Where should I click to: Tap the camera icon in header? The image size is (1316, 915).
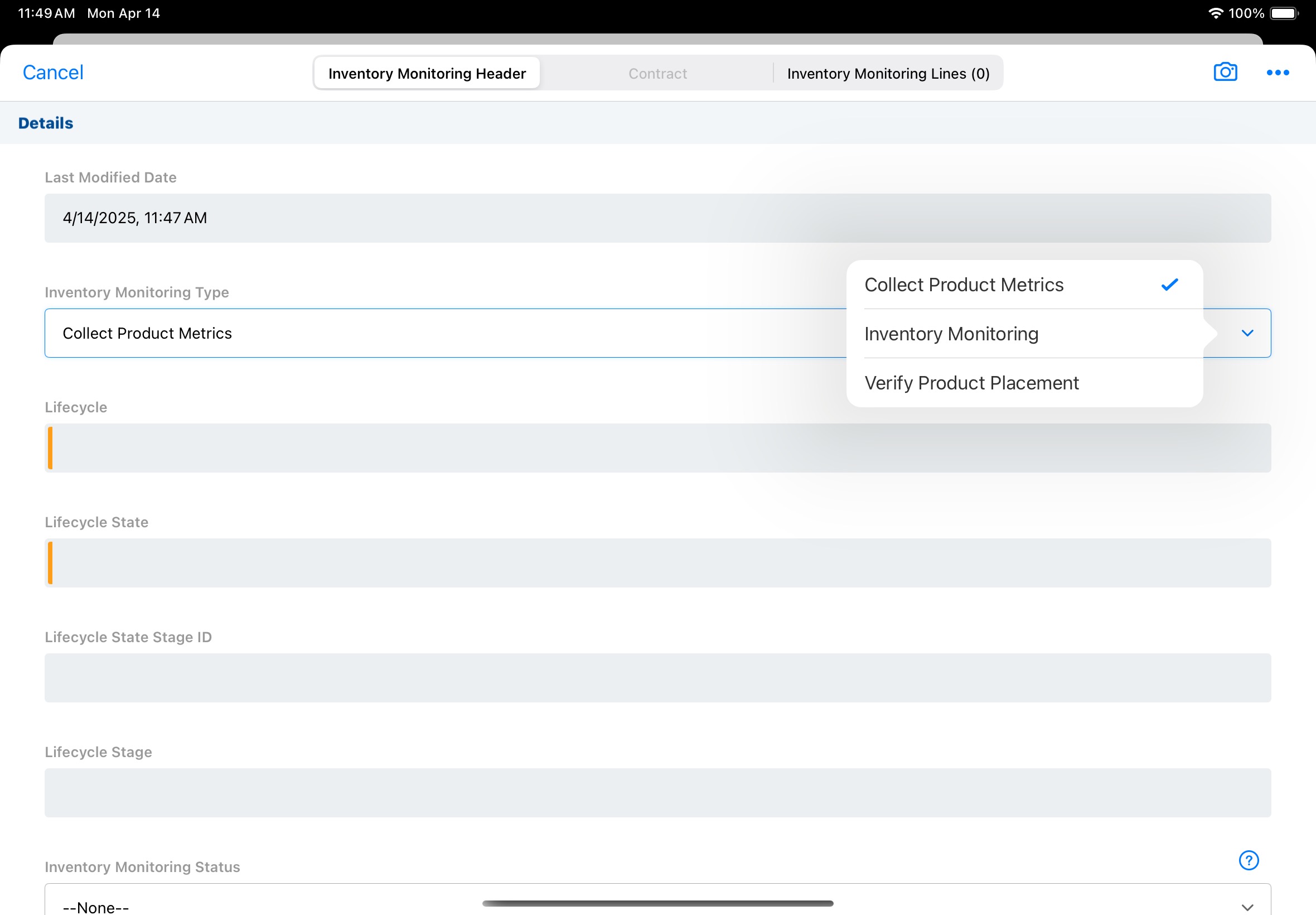(x=1225, y=72)
